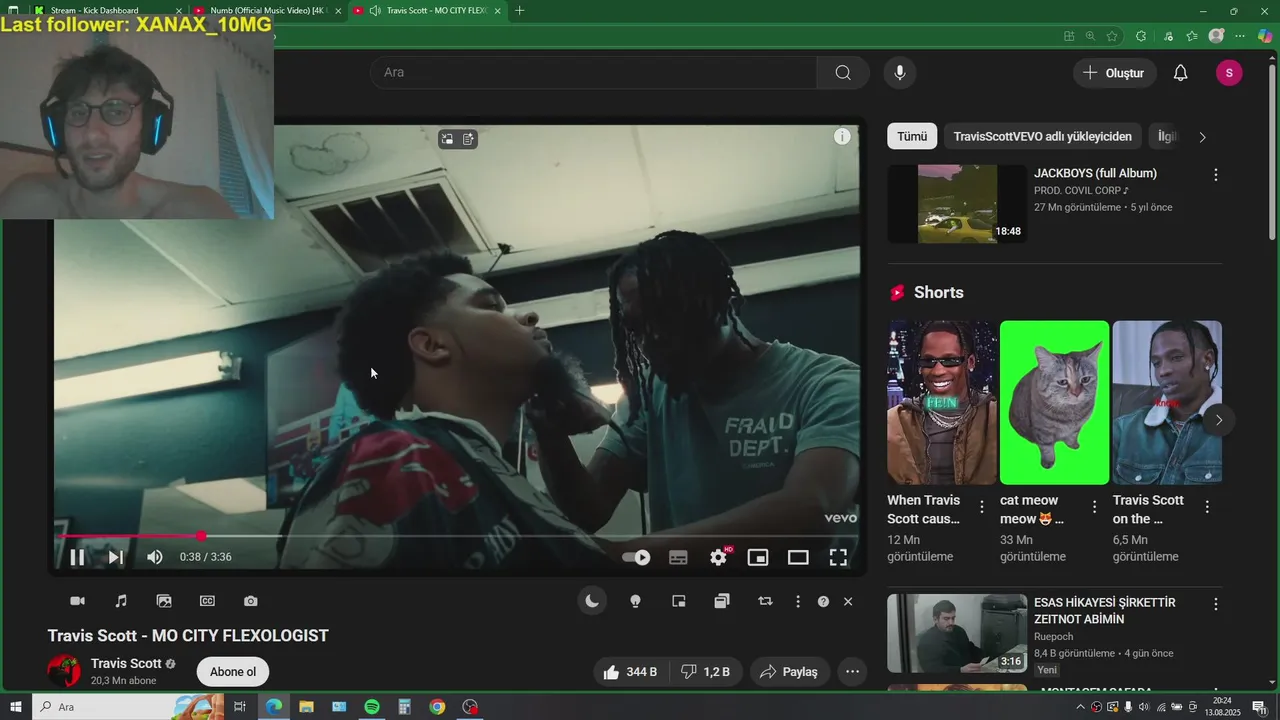The width and height of the screenshot is (1280, 720).
Task: Toggle theater mode
Action: click(x=798, y=558)
